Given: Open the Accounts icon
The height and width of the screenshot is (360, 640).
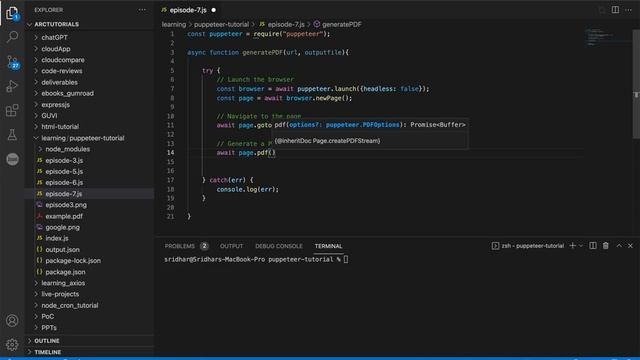Looking at the screenshot, I should click(12, 321).
